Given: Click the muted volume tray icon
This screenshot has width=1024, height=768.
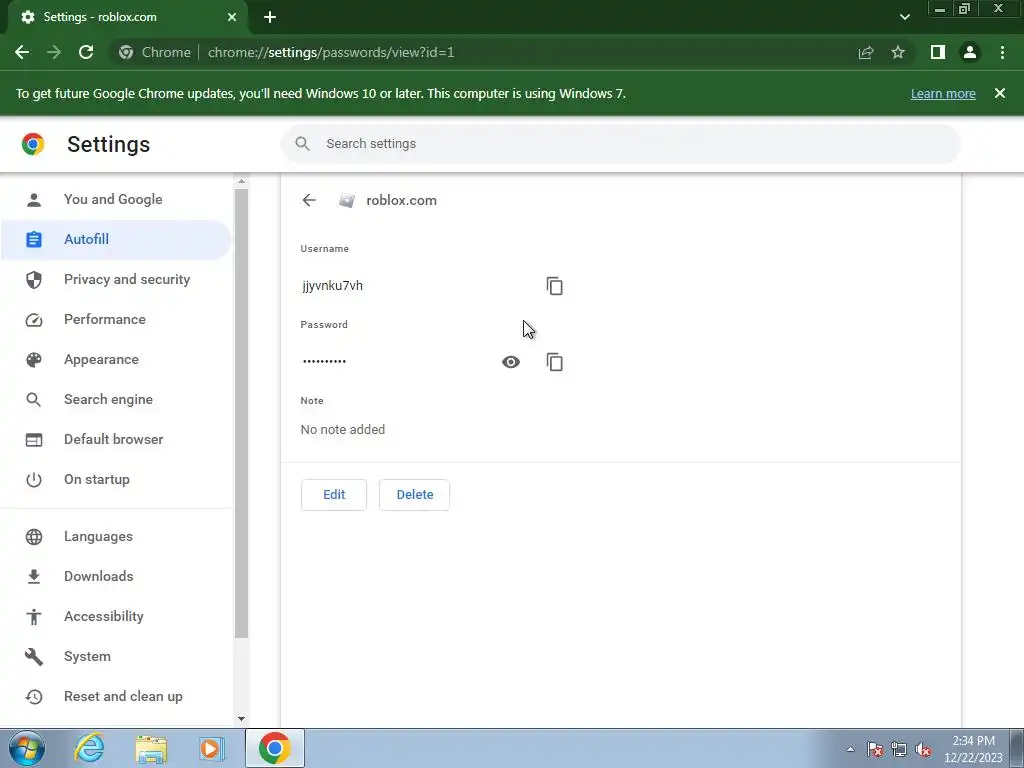Looking at the screenshot, I should click(923, 749).
